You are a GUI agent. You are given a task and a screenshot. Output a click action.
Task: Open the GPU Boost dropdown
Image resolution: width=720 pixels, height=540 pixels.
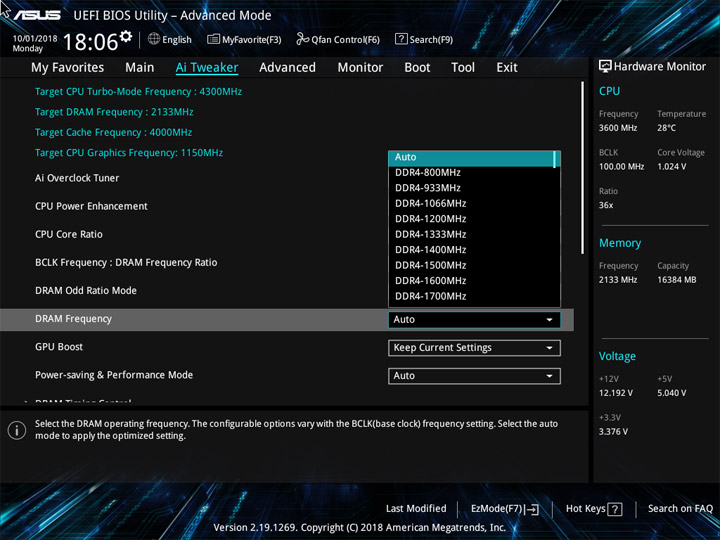tap(474, 348)
